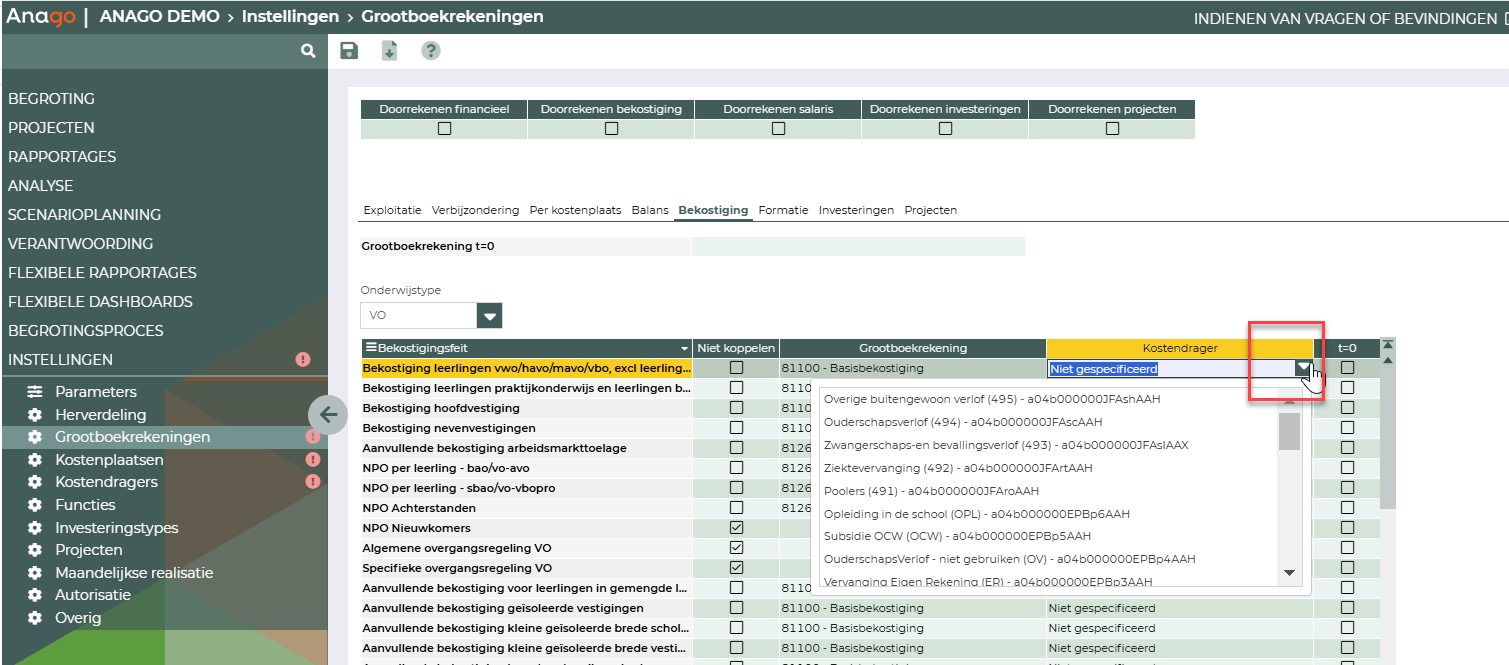Click the Grootboekrekening t=0 input field
1509x665 pixels.
(x=858, y=246)
